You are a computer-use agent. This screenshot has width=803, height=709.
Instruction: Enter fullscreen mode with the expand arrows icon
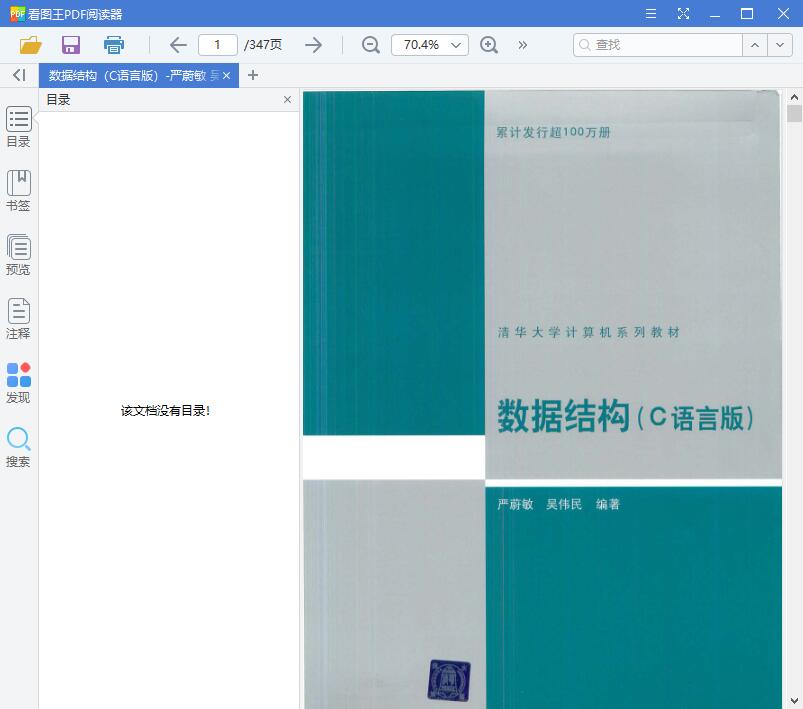pos(683,13)
